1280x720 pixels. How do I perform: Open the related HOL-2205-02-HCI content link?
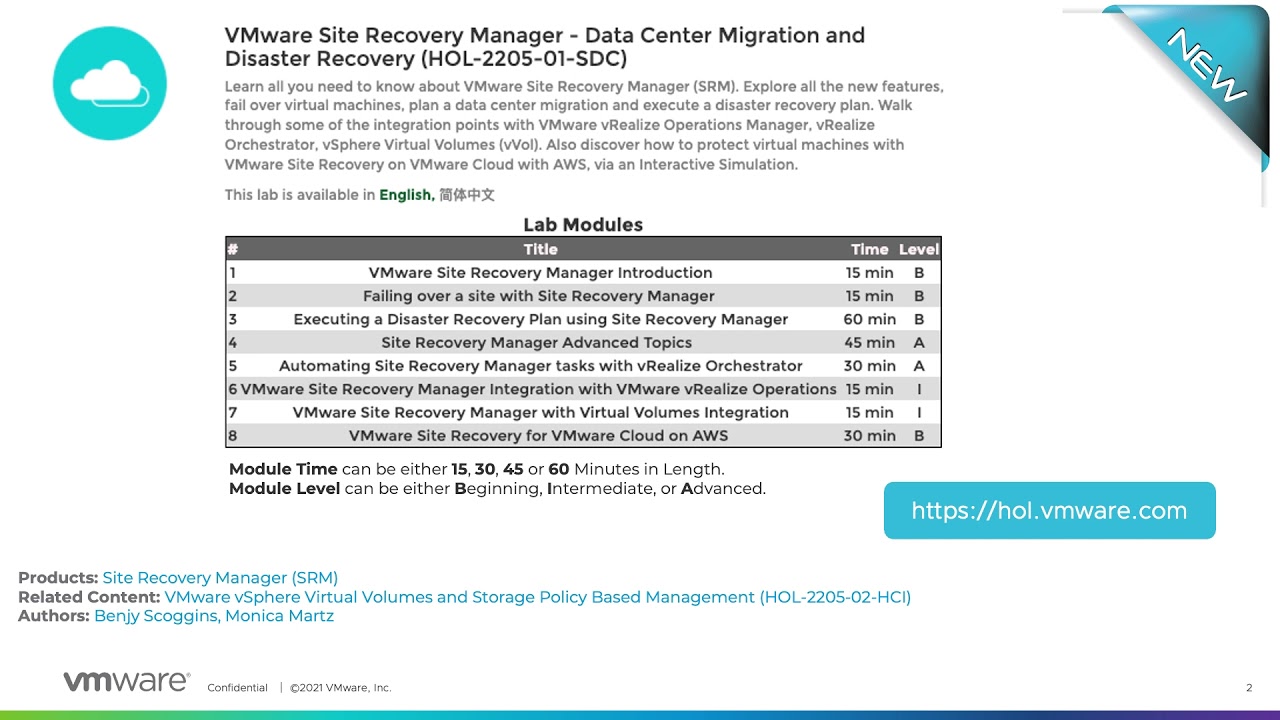coord(540,597)
